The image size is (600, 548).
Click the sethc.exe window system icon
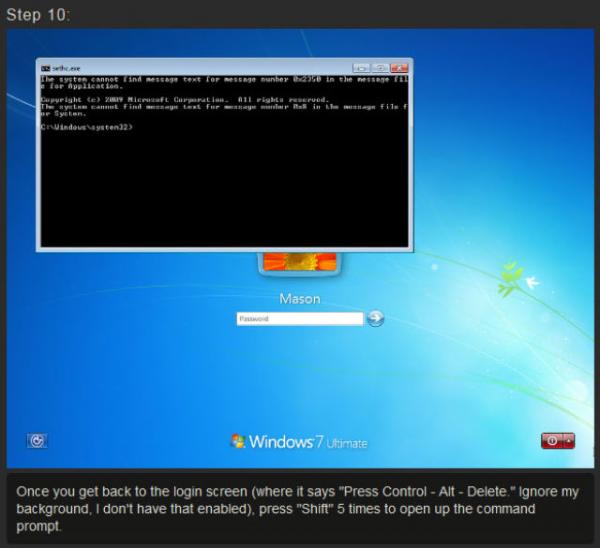coord(44,66)
